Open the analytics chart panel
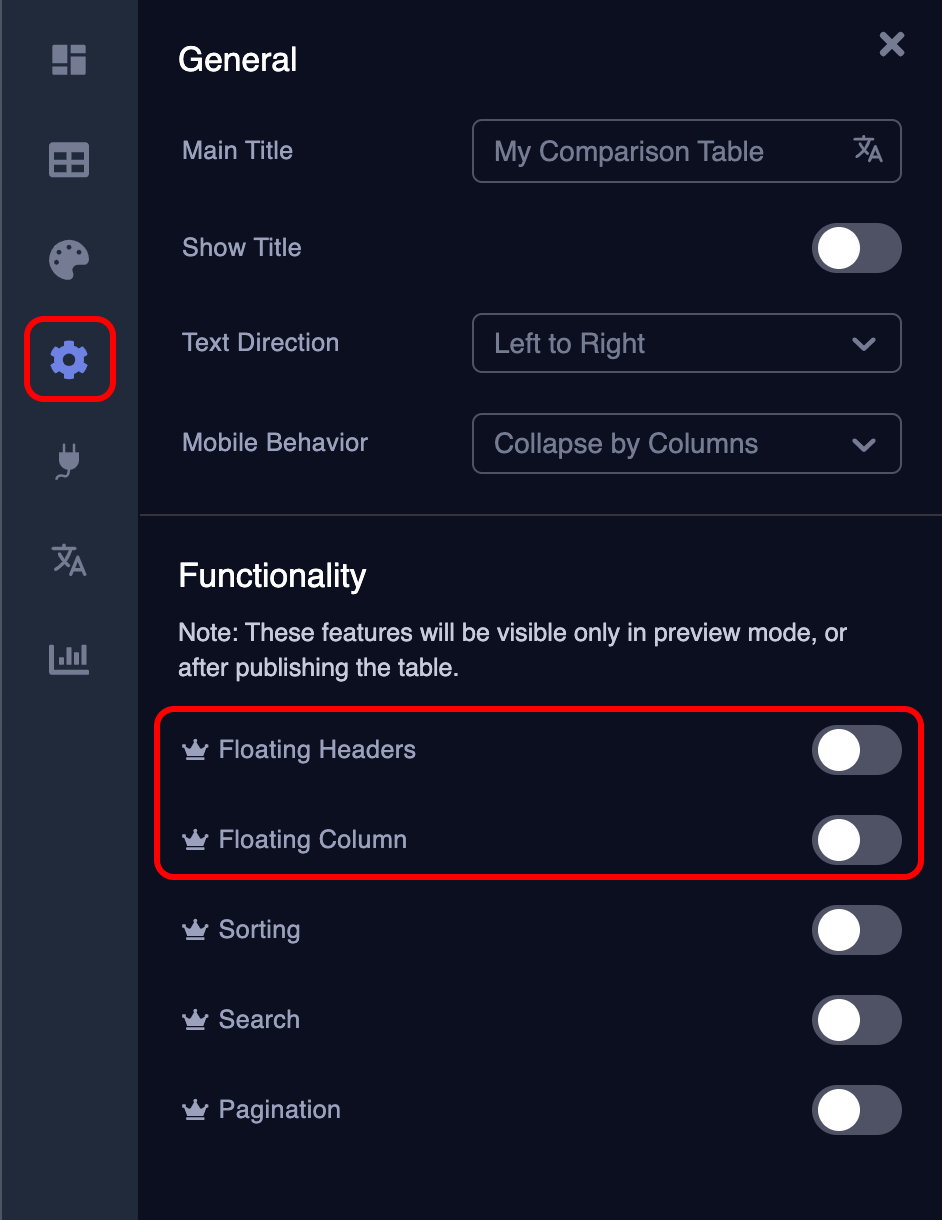Screen dimensions: 942x1220 [69, 660]
